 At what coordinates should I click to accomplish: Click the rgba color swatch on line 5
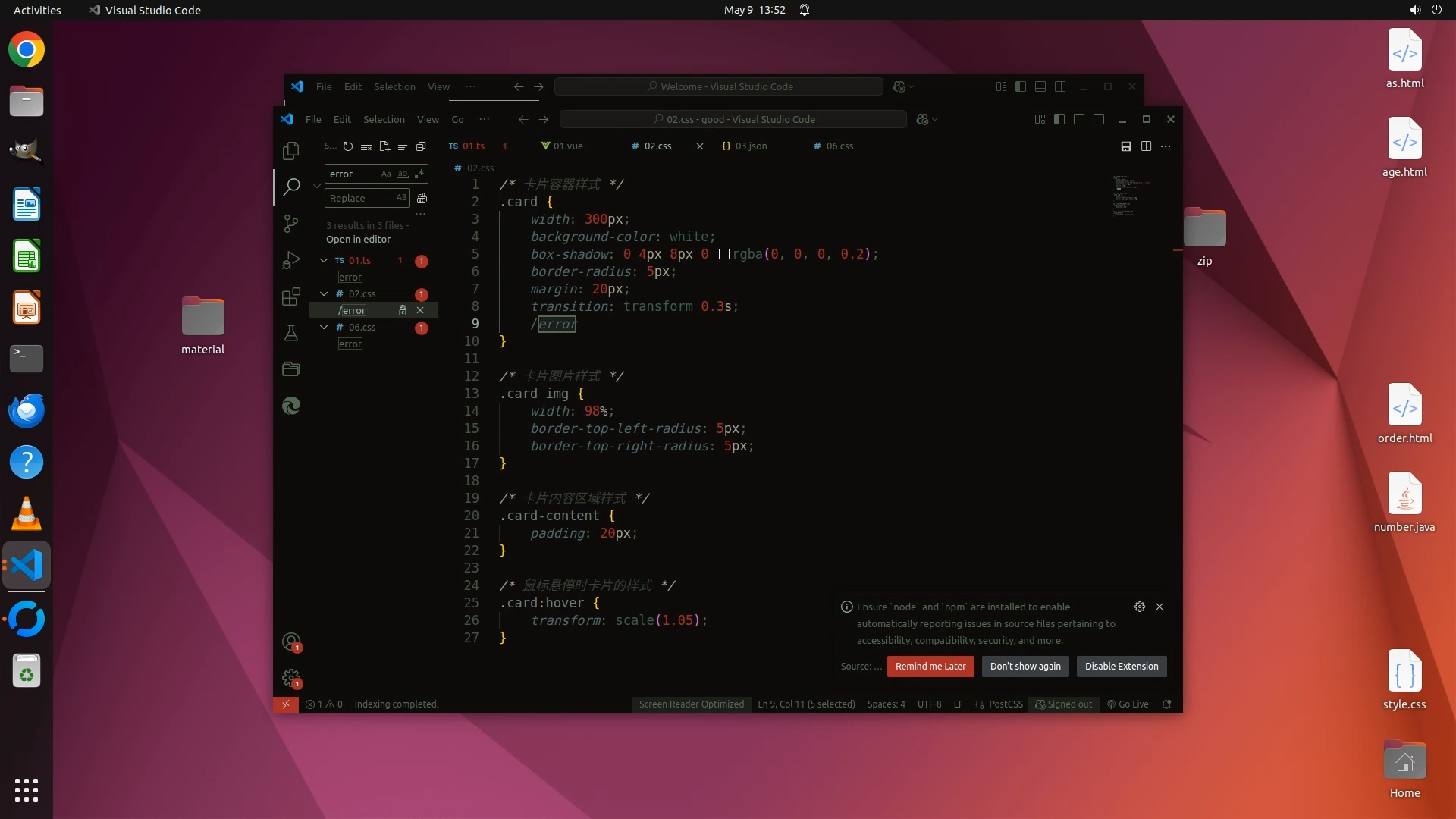[x=724, y=255]
